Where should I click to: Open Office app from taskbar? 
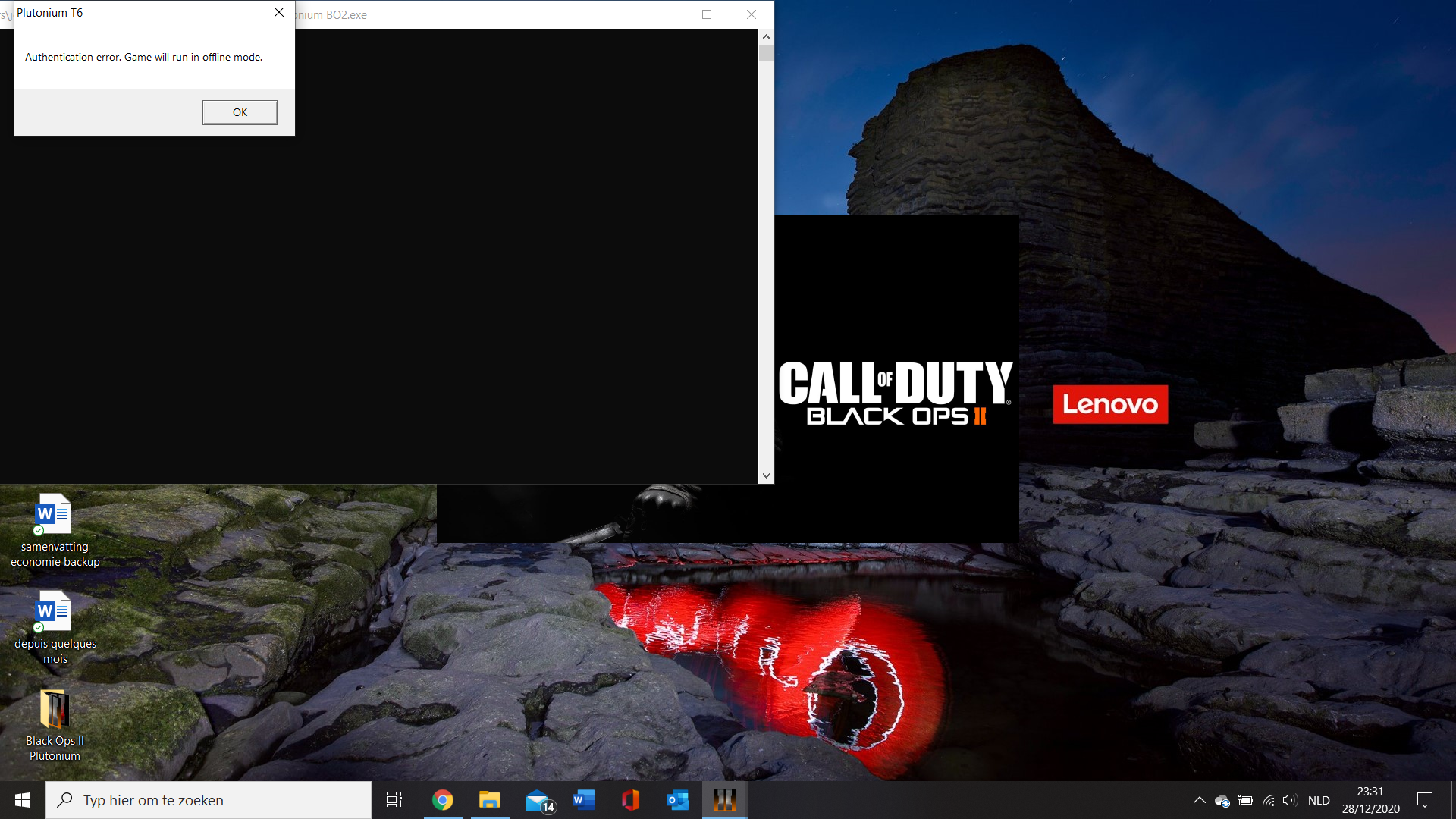[631, 800]
